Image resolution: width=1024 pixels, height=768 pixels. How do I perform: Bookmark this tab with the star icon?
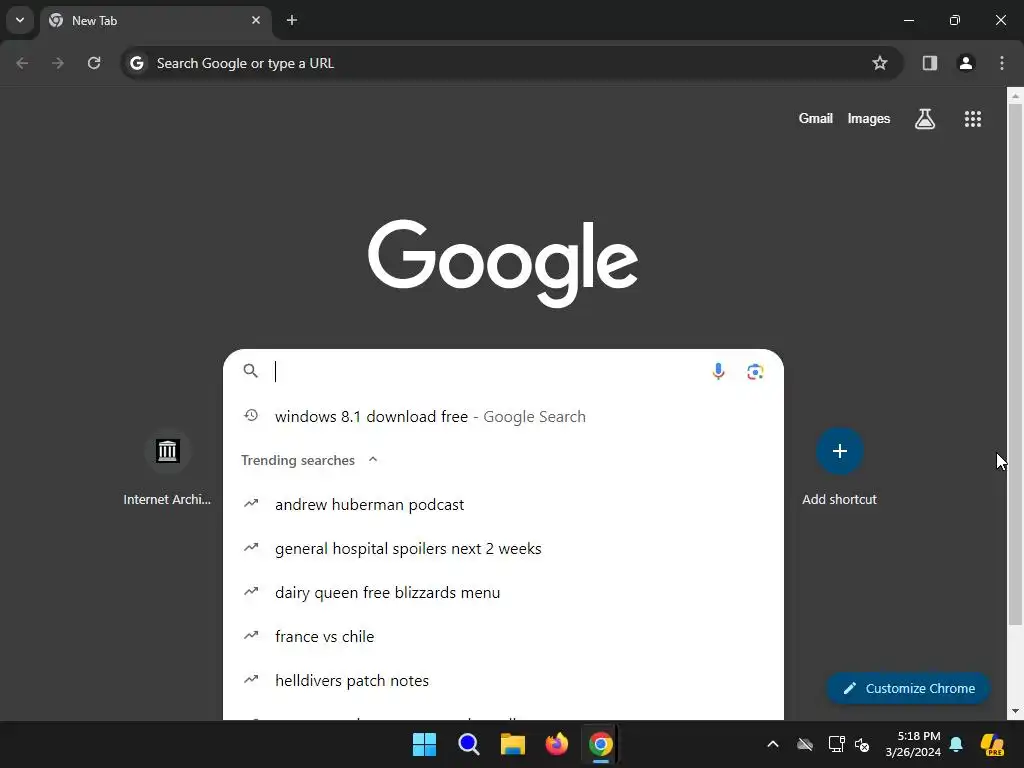point(880,63)
